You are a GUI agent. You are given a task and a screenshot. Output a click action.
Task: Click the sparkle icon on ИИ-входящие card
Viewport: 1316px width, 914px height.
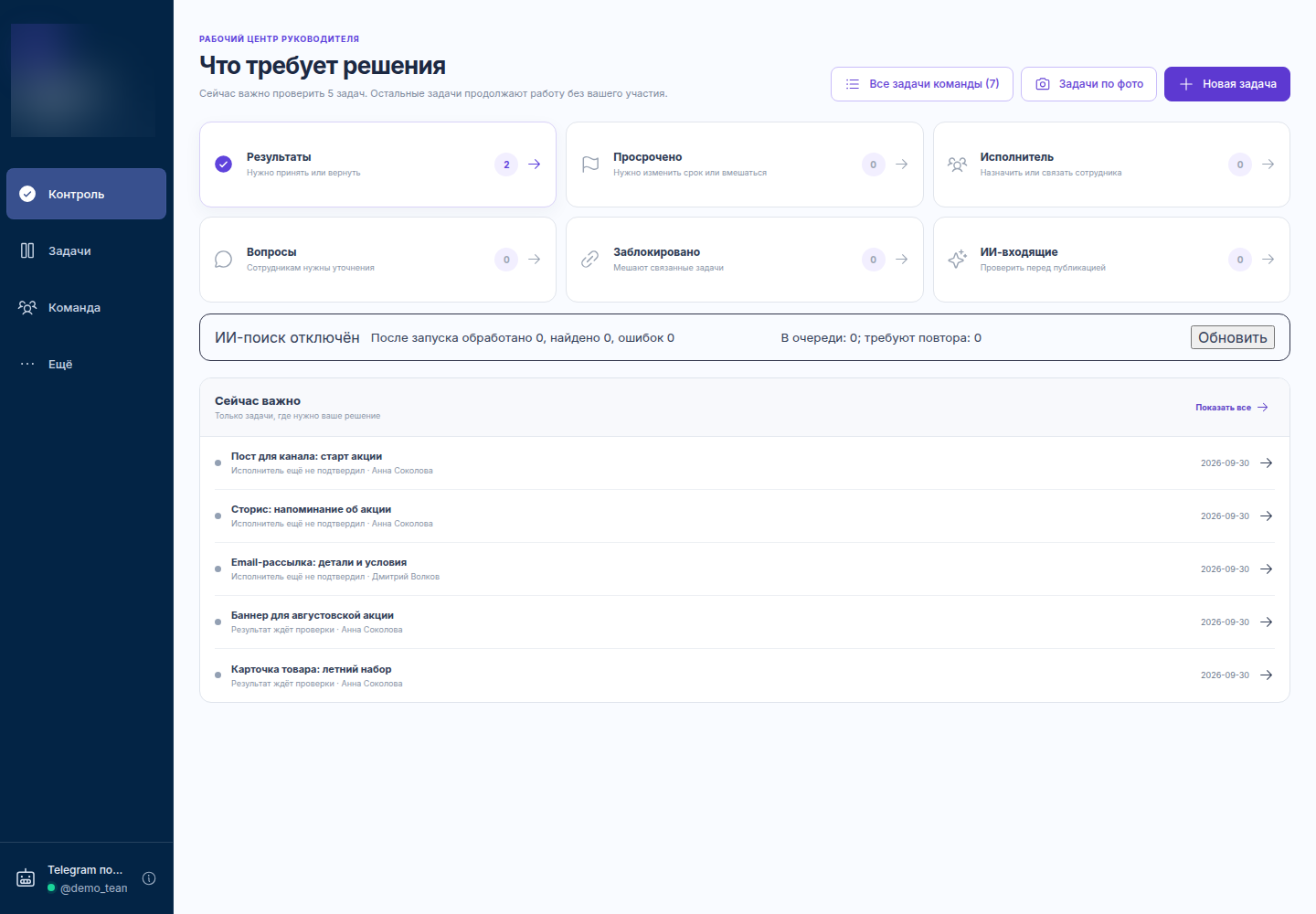click(x=957, y=260)
